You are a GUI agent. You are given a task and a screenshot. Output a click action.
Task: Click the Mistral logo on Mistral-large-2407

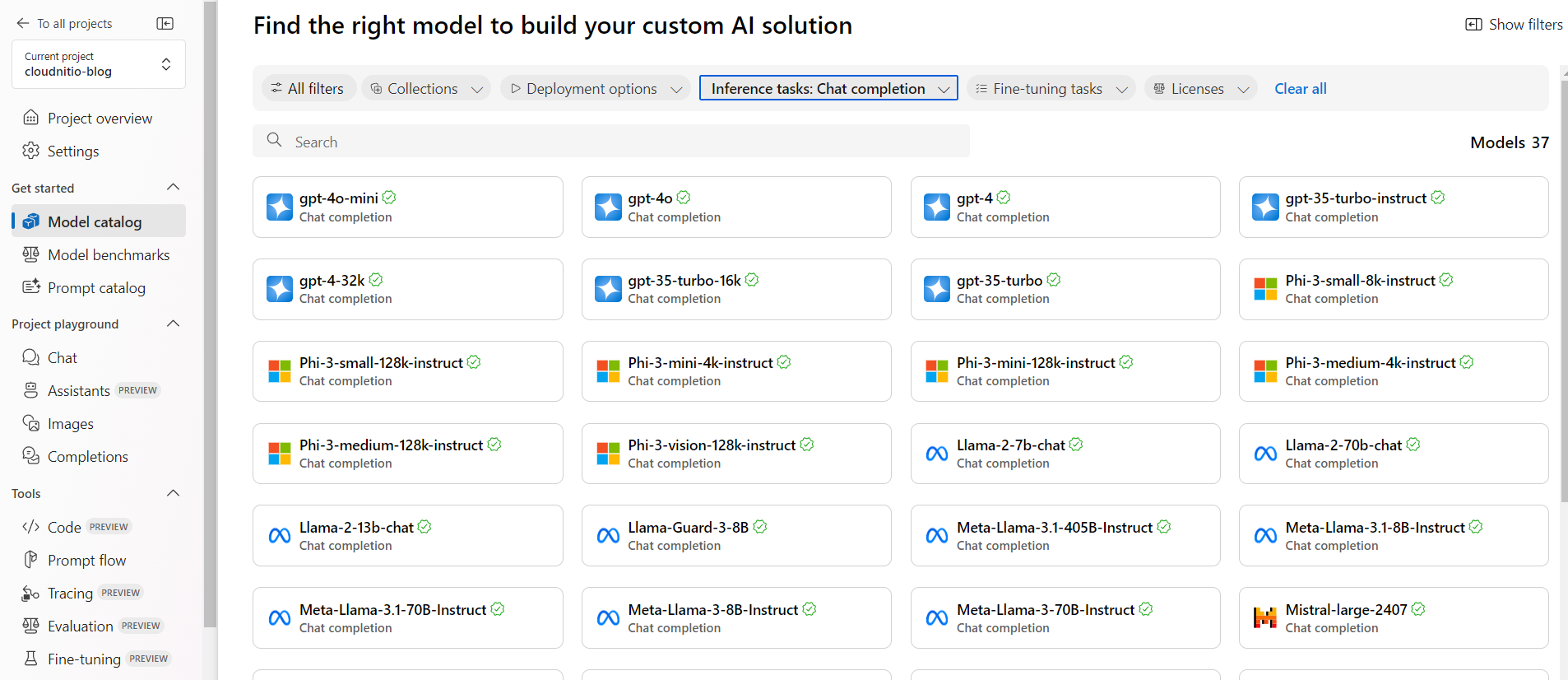[1265, 617]
